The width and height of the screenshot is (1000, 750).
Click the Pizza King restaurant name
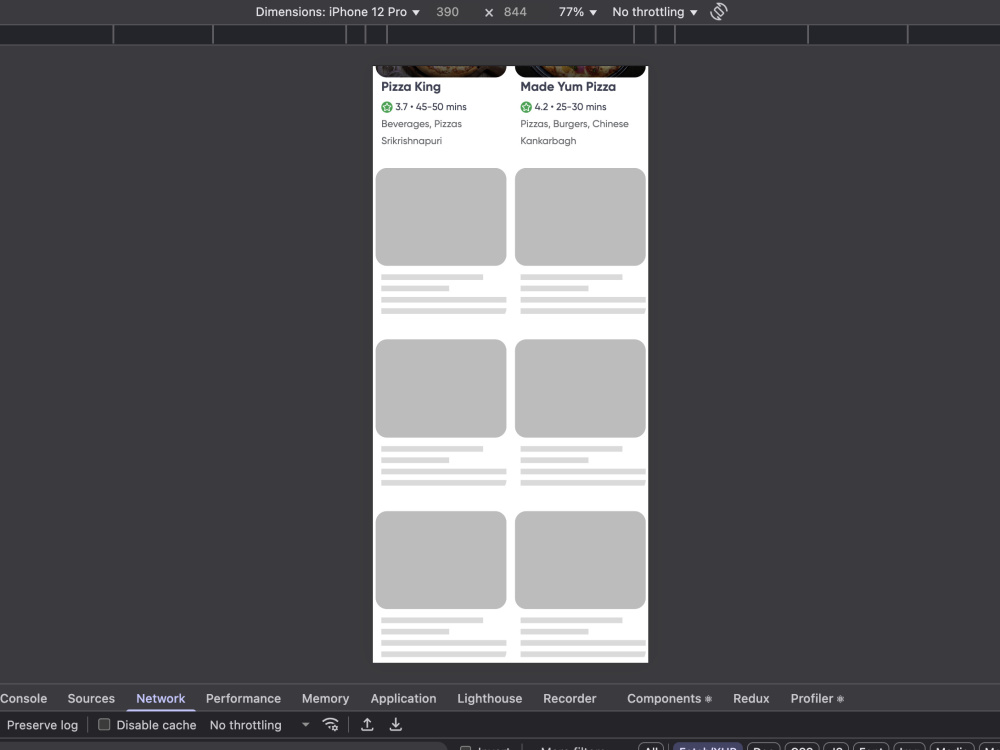(411, 87)
